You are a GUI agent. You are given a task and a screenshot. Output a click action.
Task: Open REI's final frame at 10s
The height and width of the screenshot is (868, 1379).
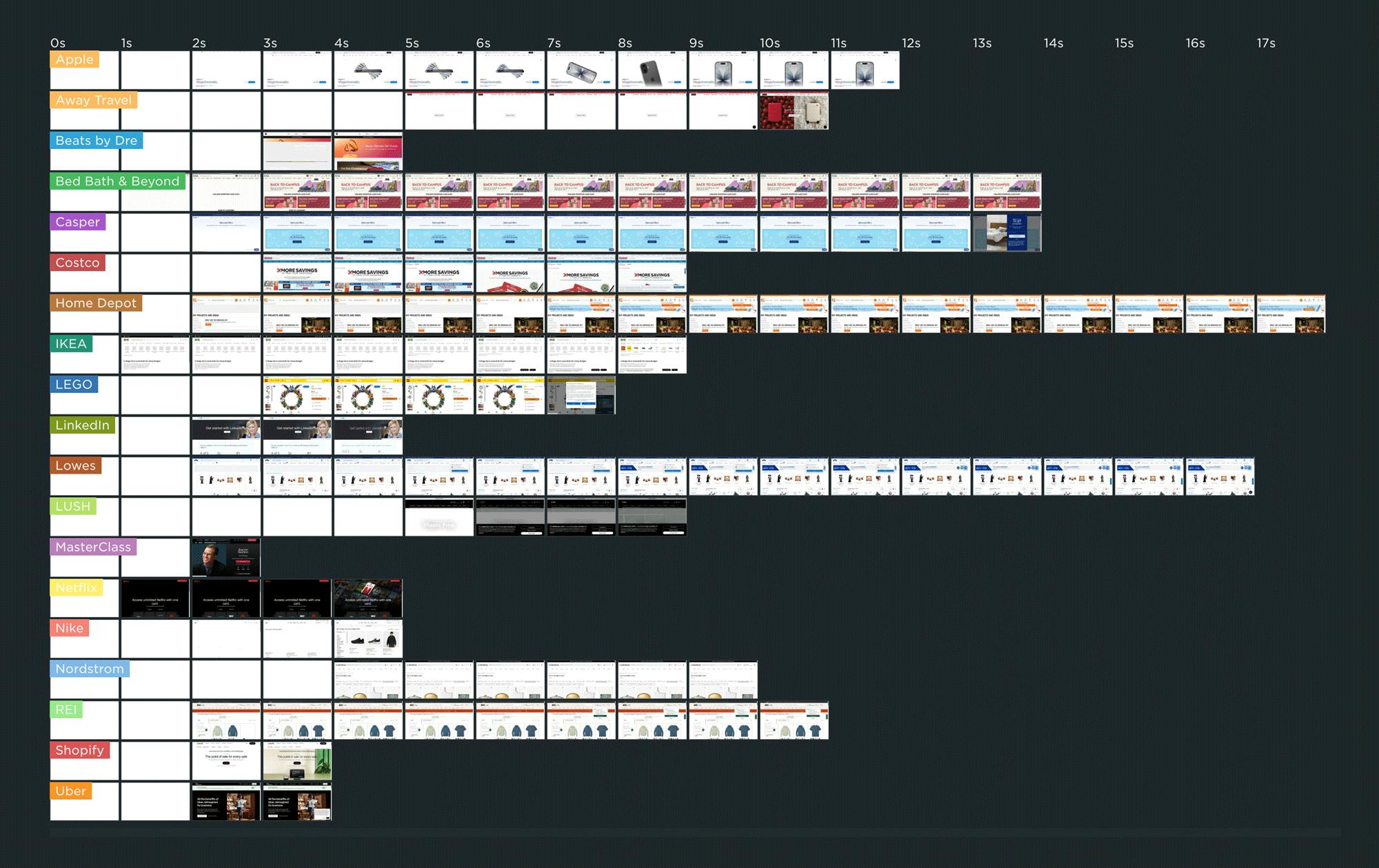coord(794,720)
